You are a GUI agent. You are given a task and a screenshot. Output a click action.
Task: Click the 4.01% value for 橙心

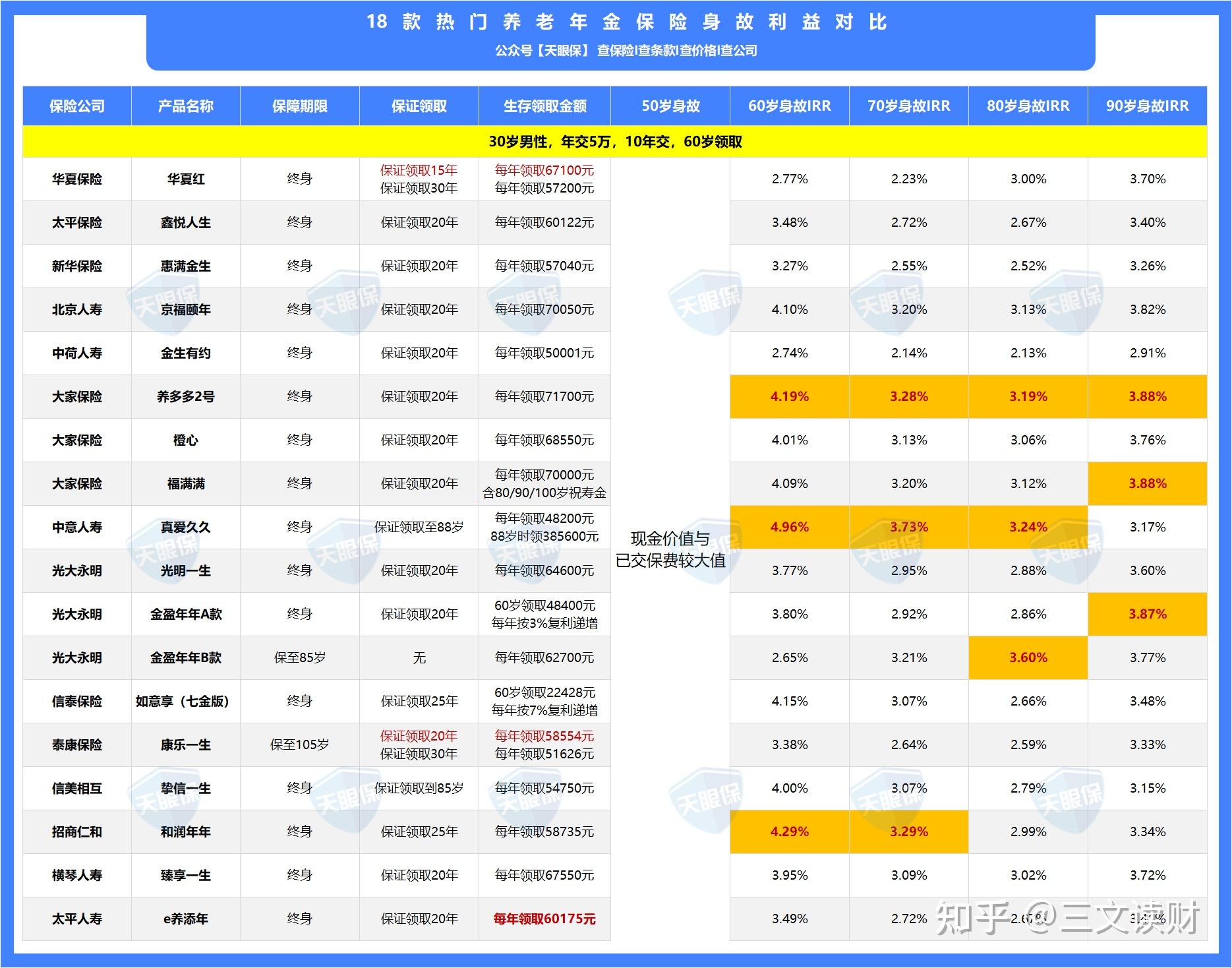pyautogui.click(x=790, y=440)
